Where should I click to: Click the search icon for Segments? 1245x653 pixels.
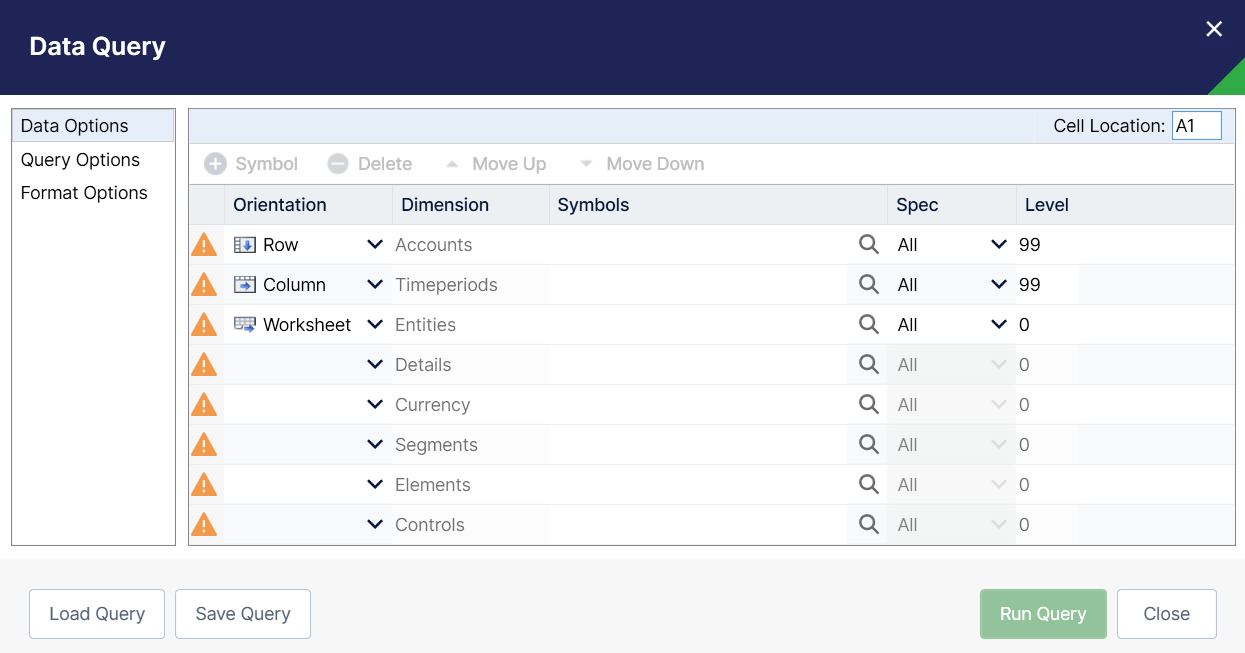click(869, 445)
